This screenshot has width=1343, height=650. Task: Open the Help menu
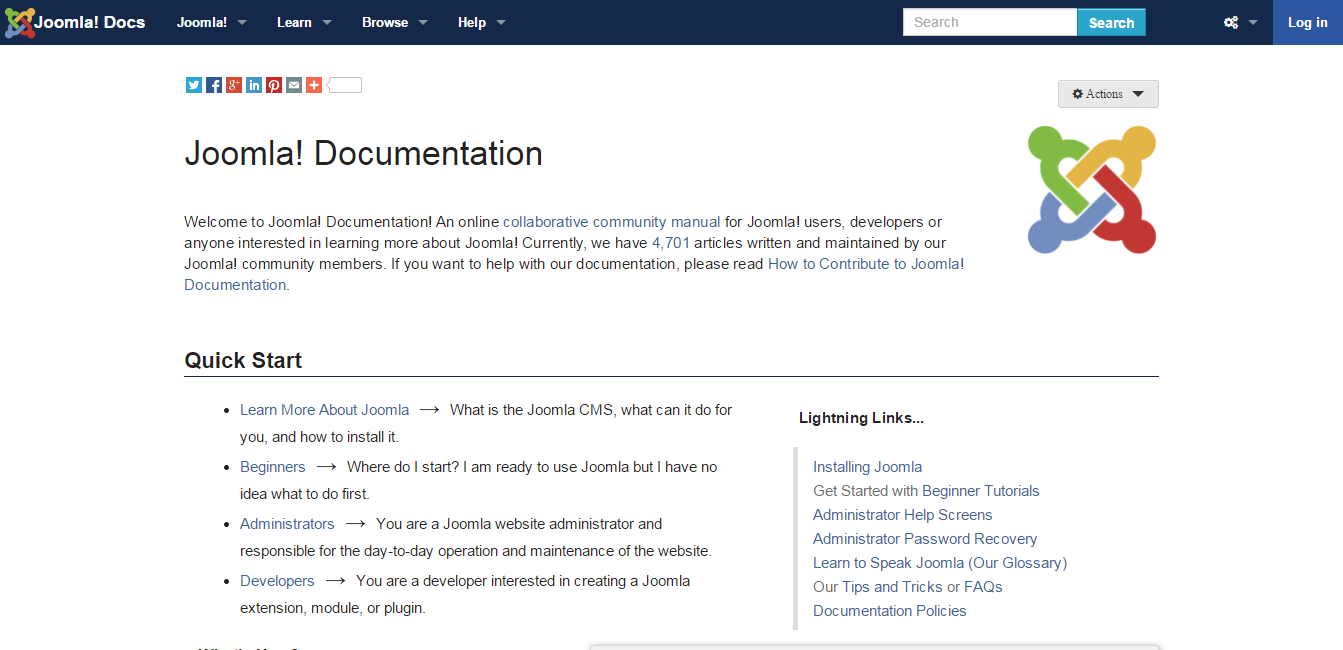(481, 21)
